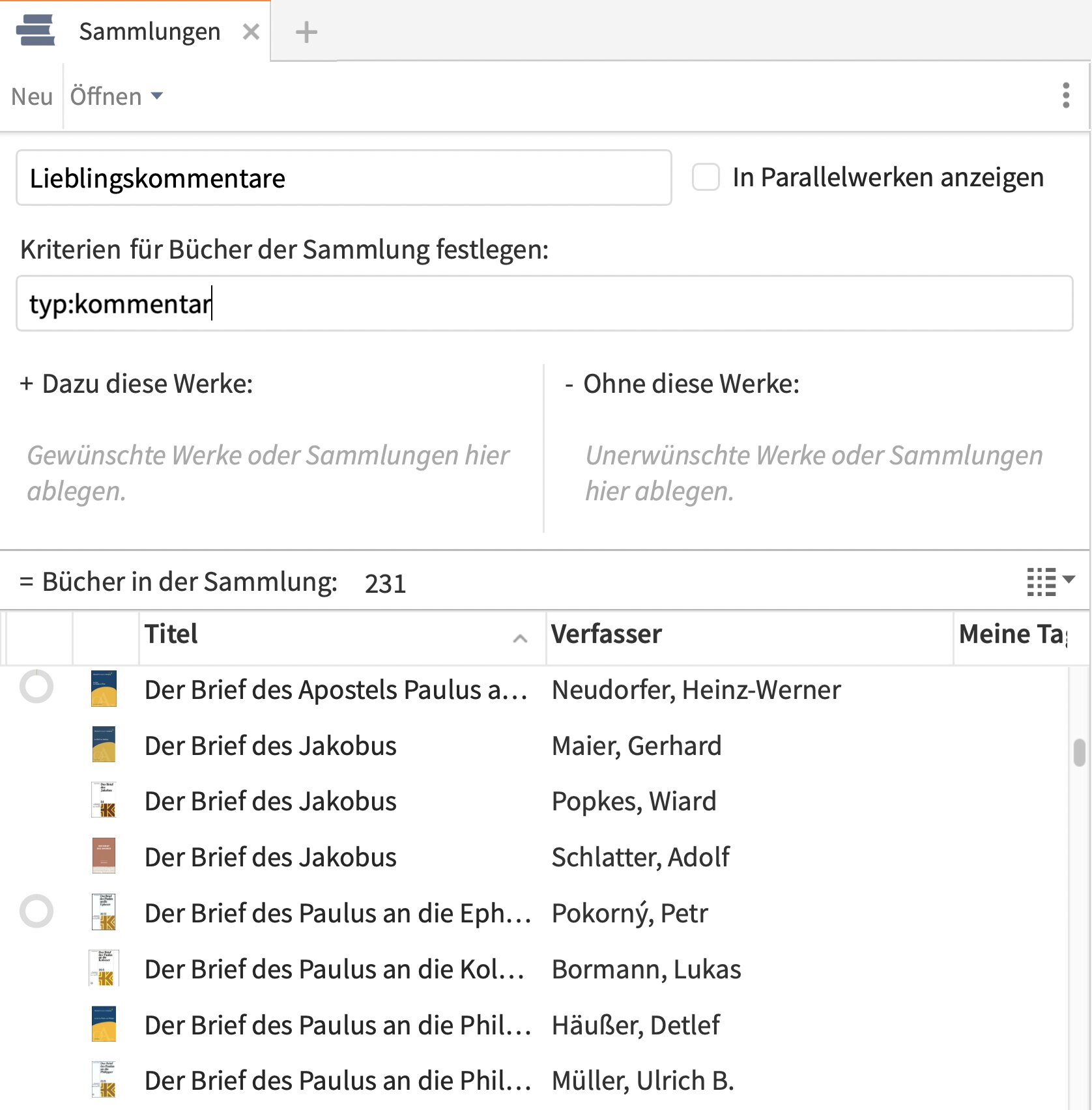This screenshot has height=1110, width=1092.
Task: Click the book count '231'
Action: 386,583
